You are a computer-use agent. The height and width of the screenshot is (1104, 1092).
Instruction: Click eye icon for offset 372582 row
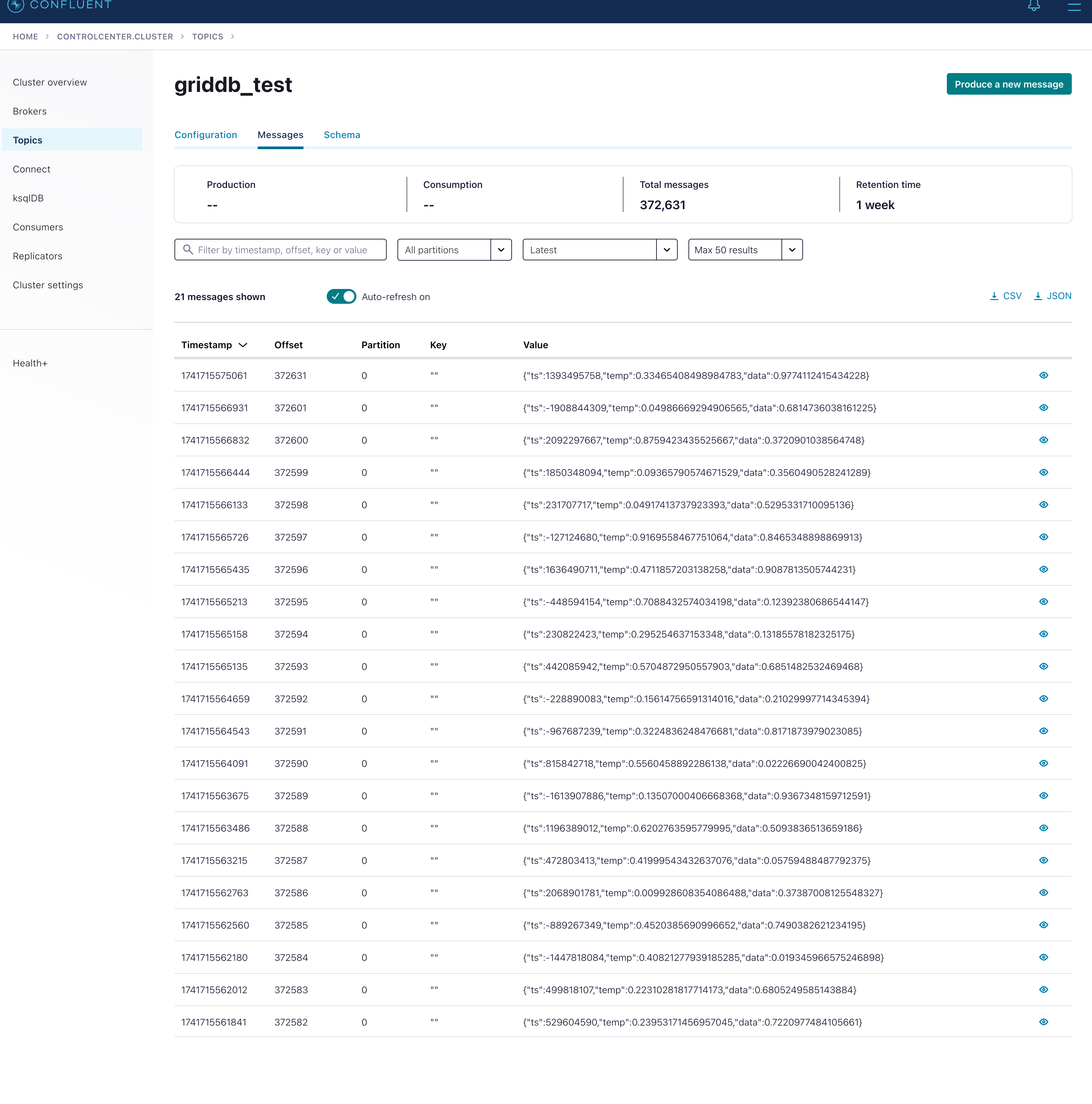pyautogui.click(x=1043, y=1022)
